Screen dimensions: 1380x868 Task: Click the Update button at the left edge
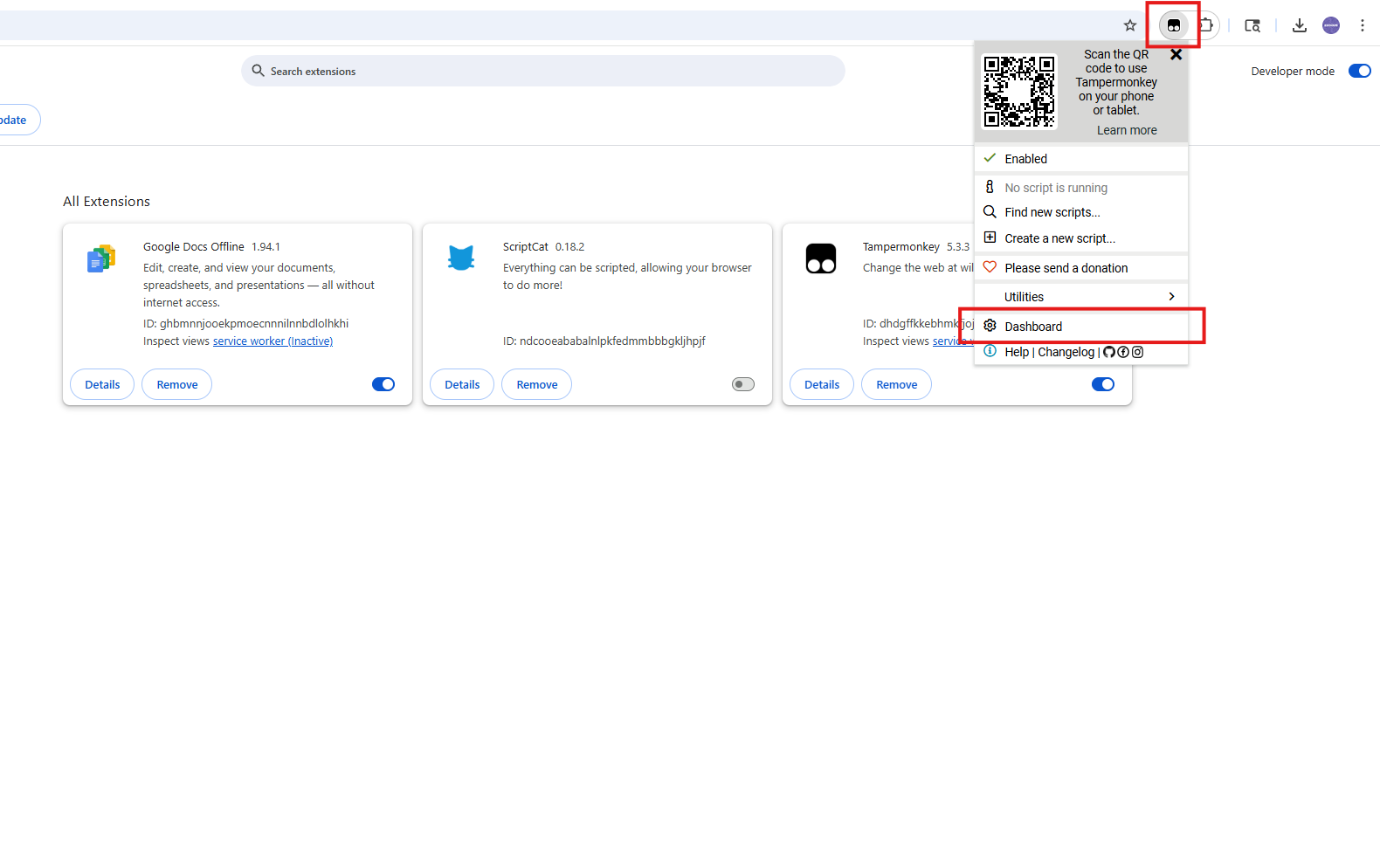point(17,120)
